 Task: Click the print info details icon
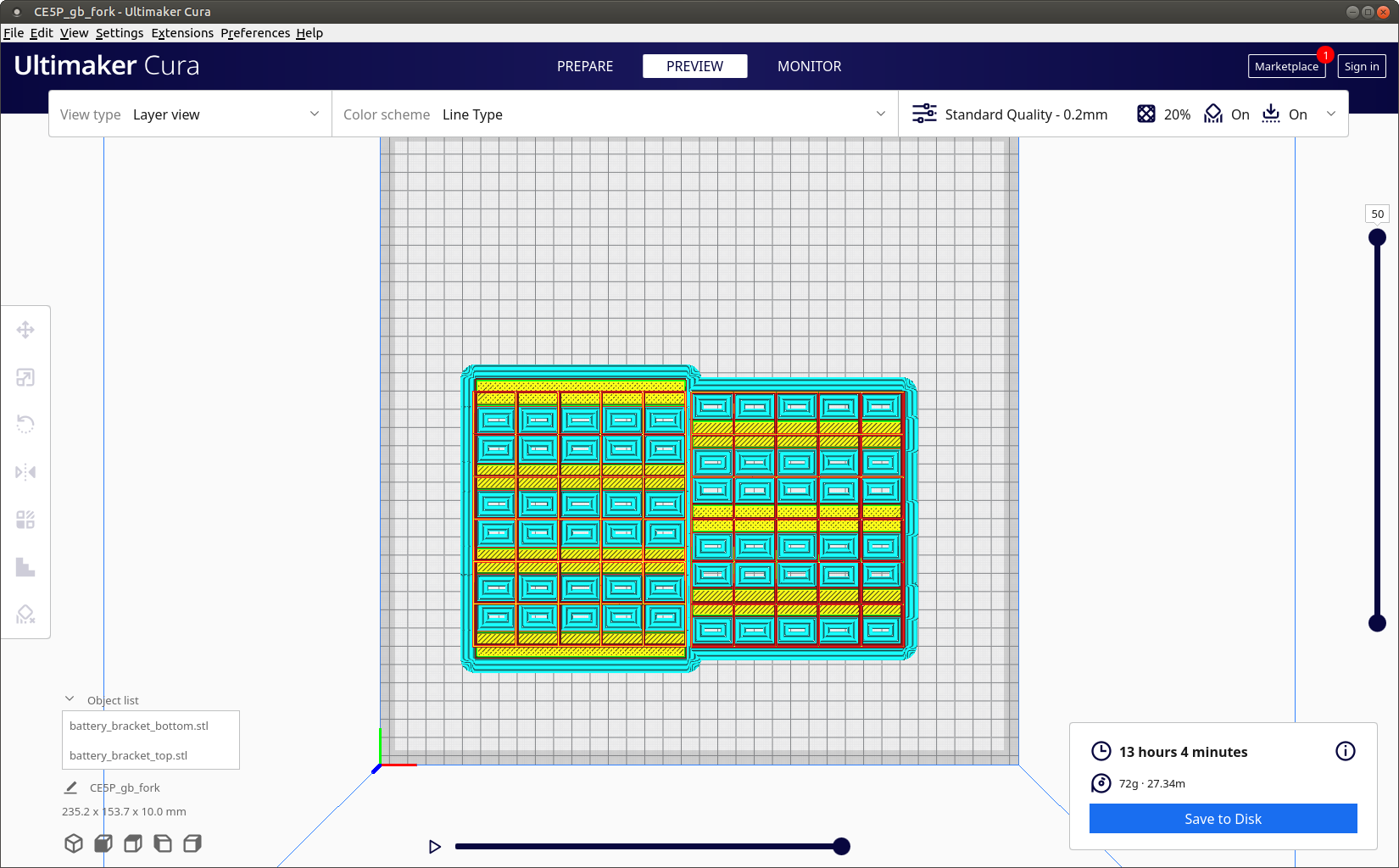click(1345, 751)
